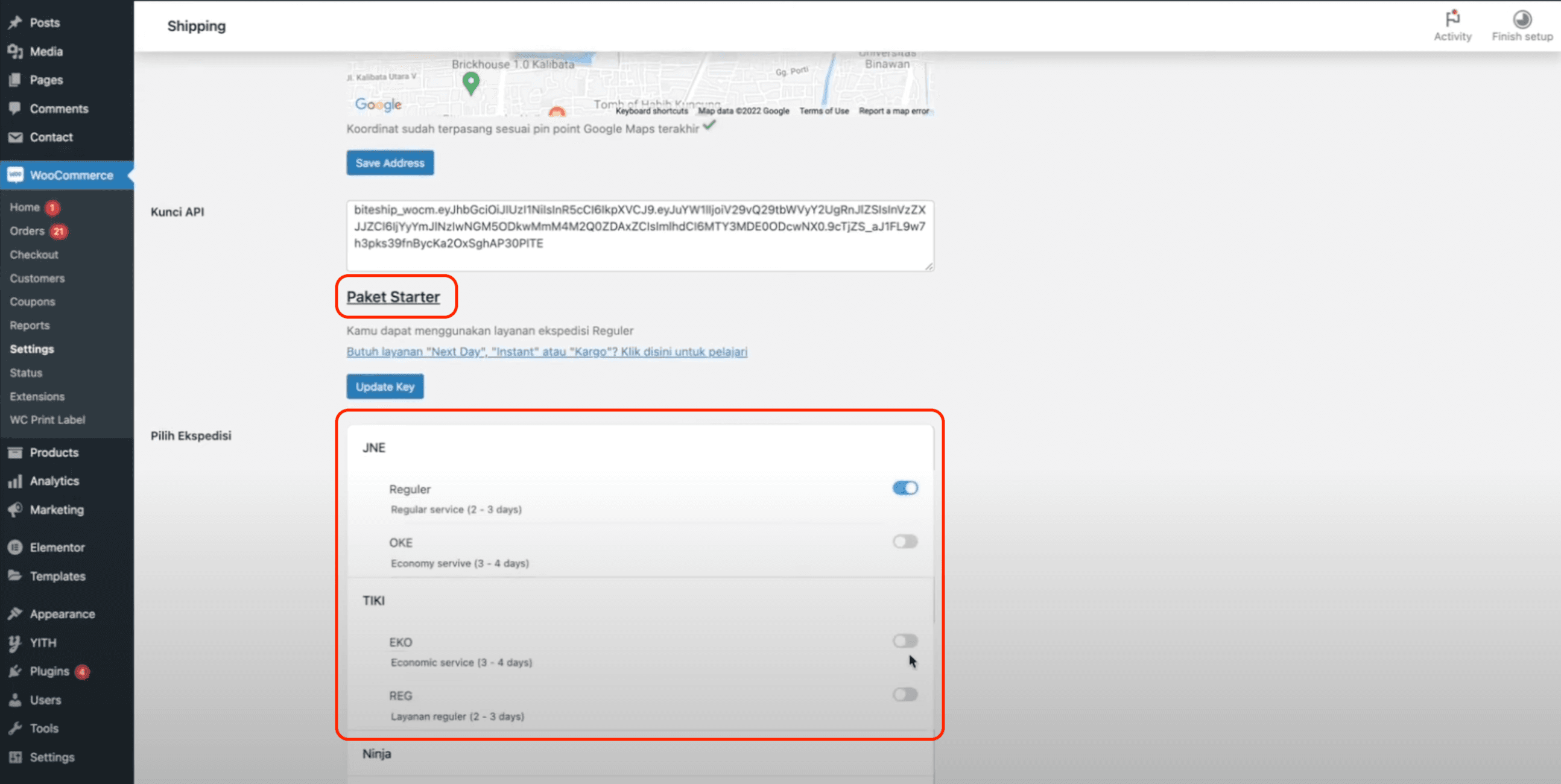Open Reports in WooCommerce submenu

click(x=30, y=325)
